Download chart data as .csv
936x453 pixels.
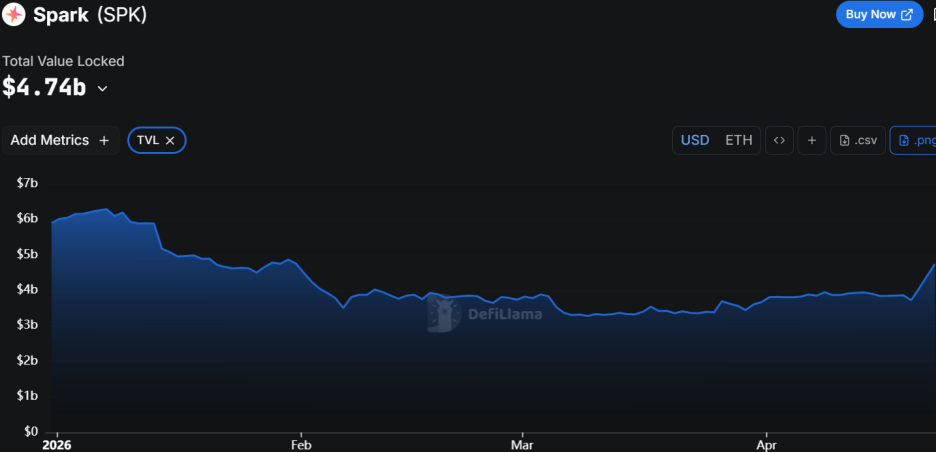pyautogui.click(x=858, y=140)
